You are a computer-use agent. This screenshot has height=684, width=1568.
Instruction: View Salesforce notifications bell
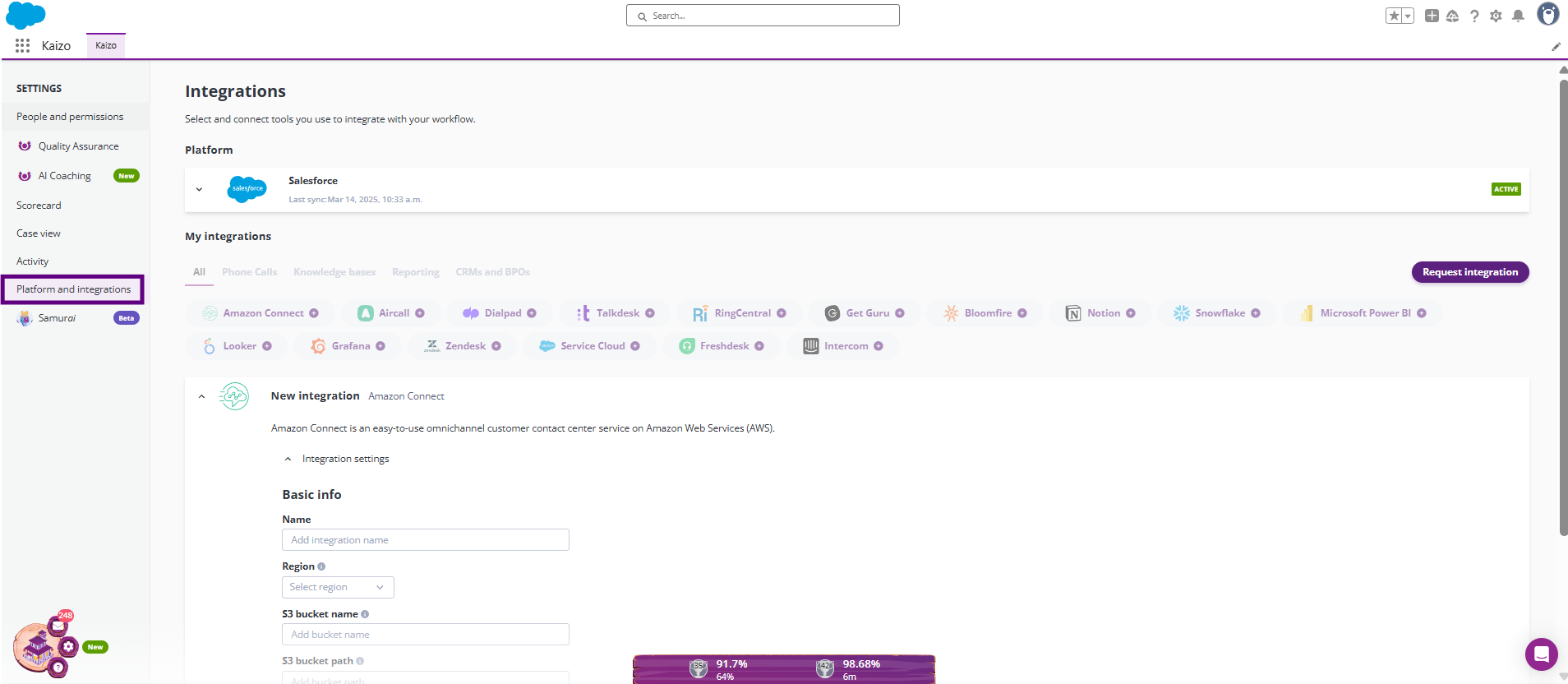[x=1518, y=16]
